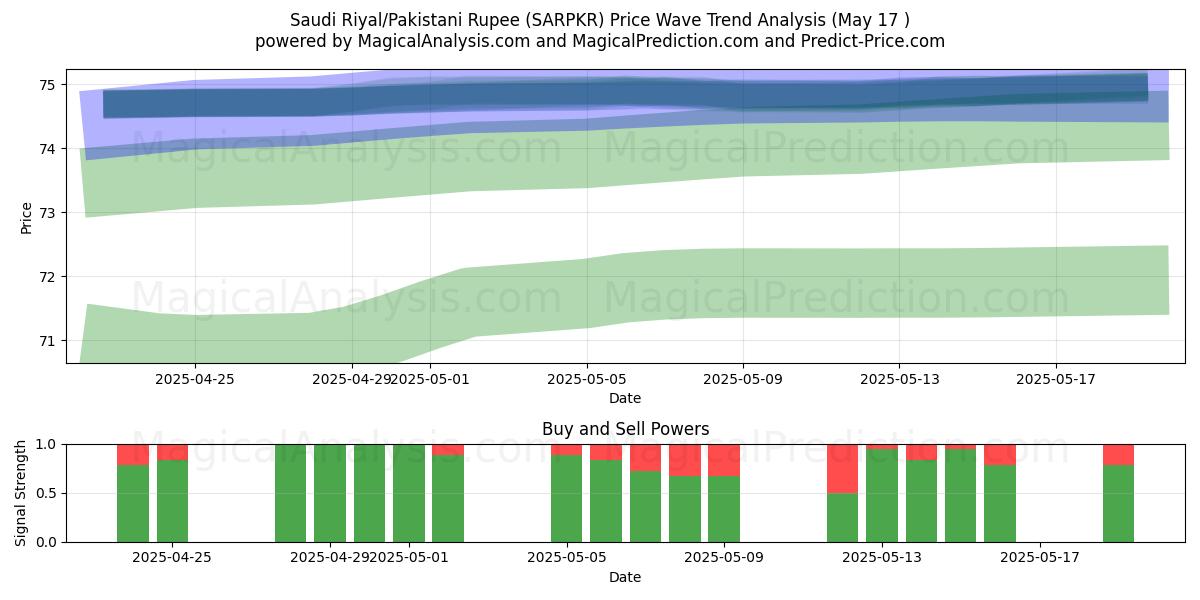1200x600 pixels.
Task: Click the 2025-05-13 date tick of the price chart
Action: 900,379
